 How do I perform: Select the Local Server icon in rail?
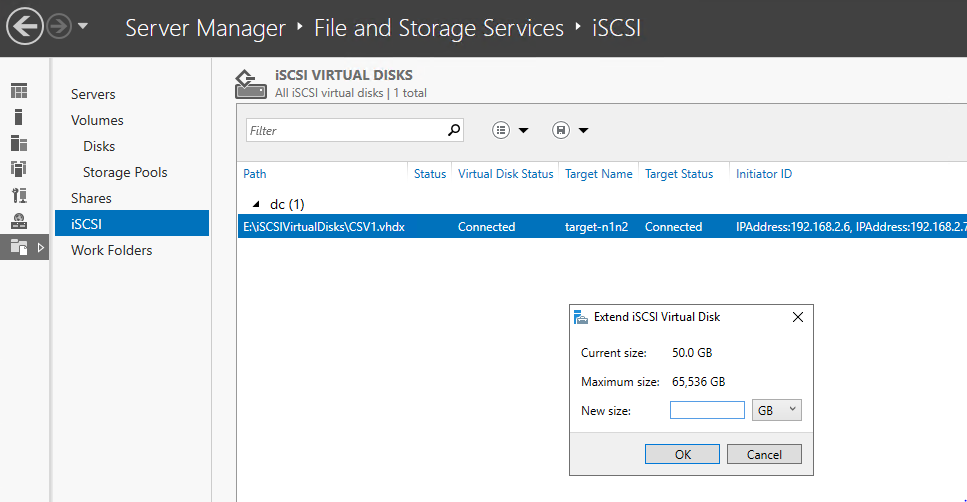pos(19,117)
